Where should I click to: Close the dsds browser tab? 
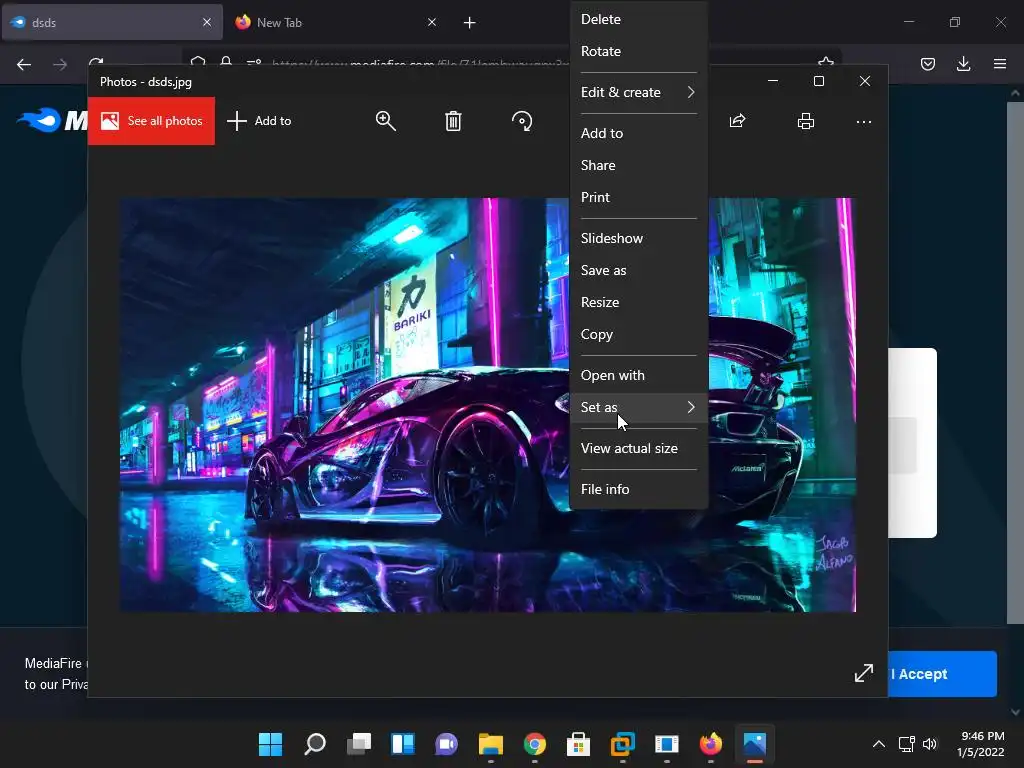[x=207, y=22]
